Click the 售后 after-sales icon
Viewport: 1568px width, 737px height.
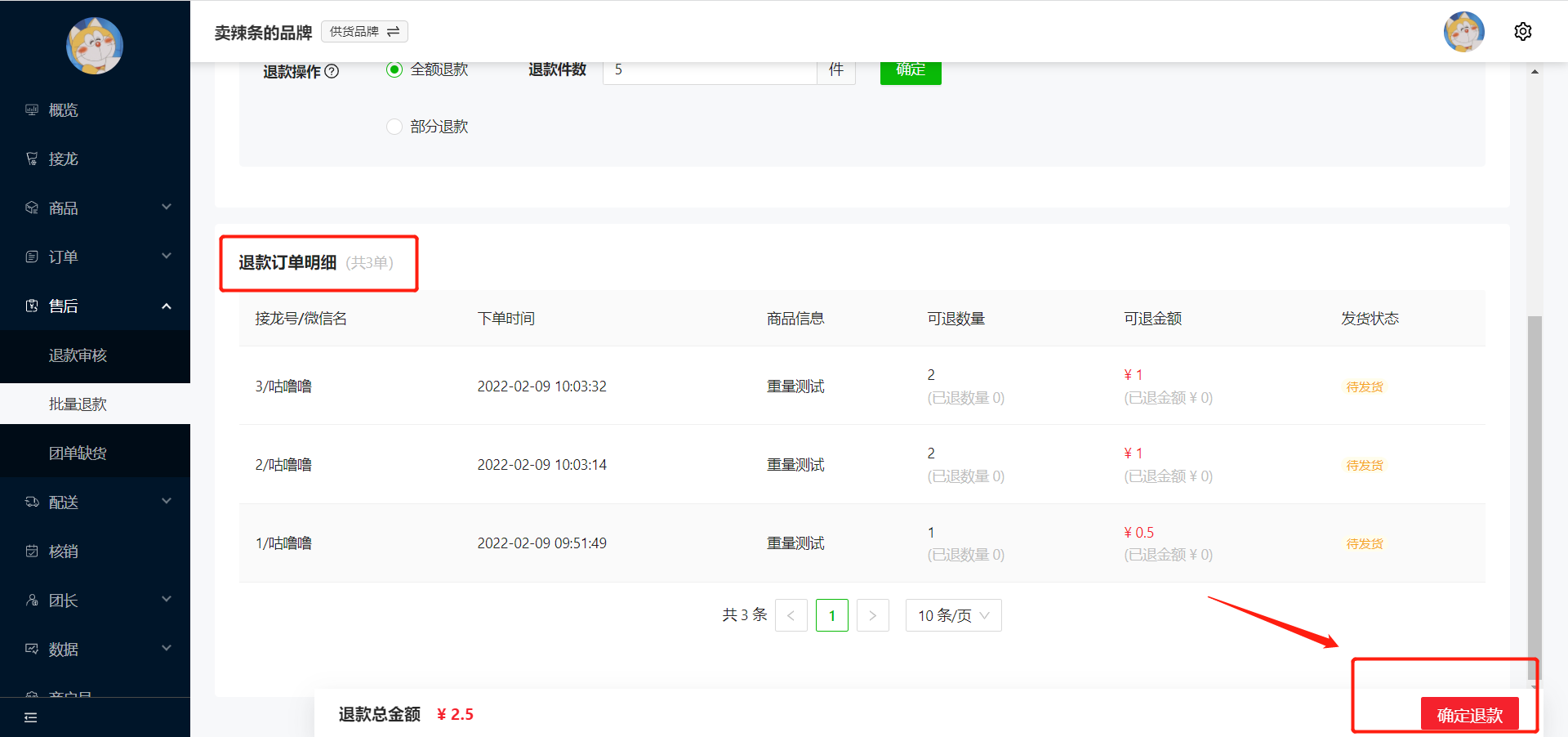pyautogui.click(x=32, y=306)
